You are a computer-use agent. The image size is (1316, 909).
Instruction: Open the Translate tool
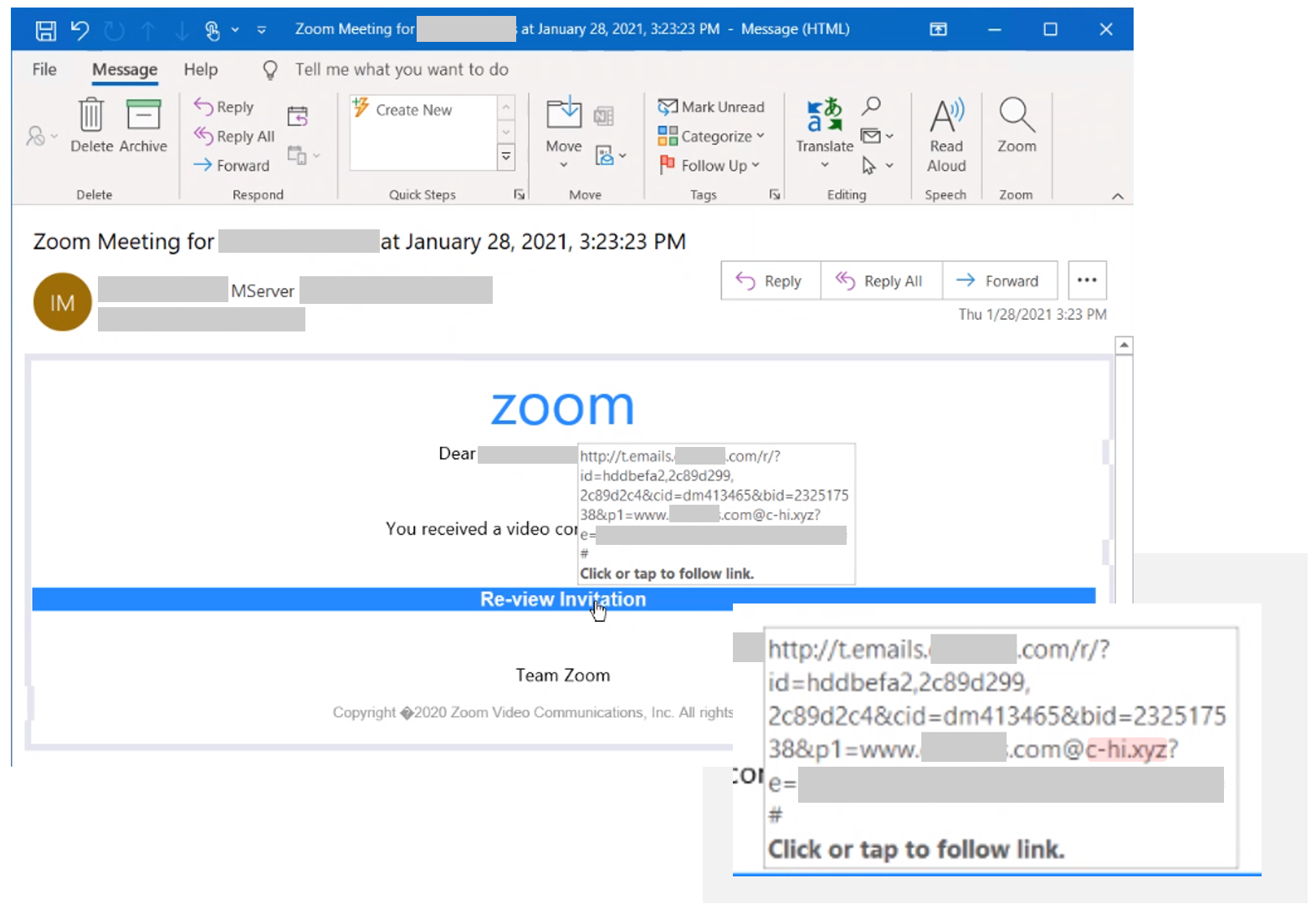pos(824,126)
